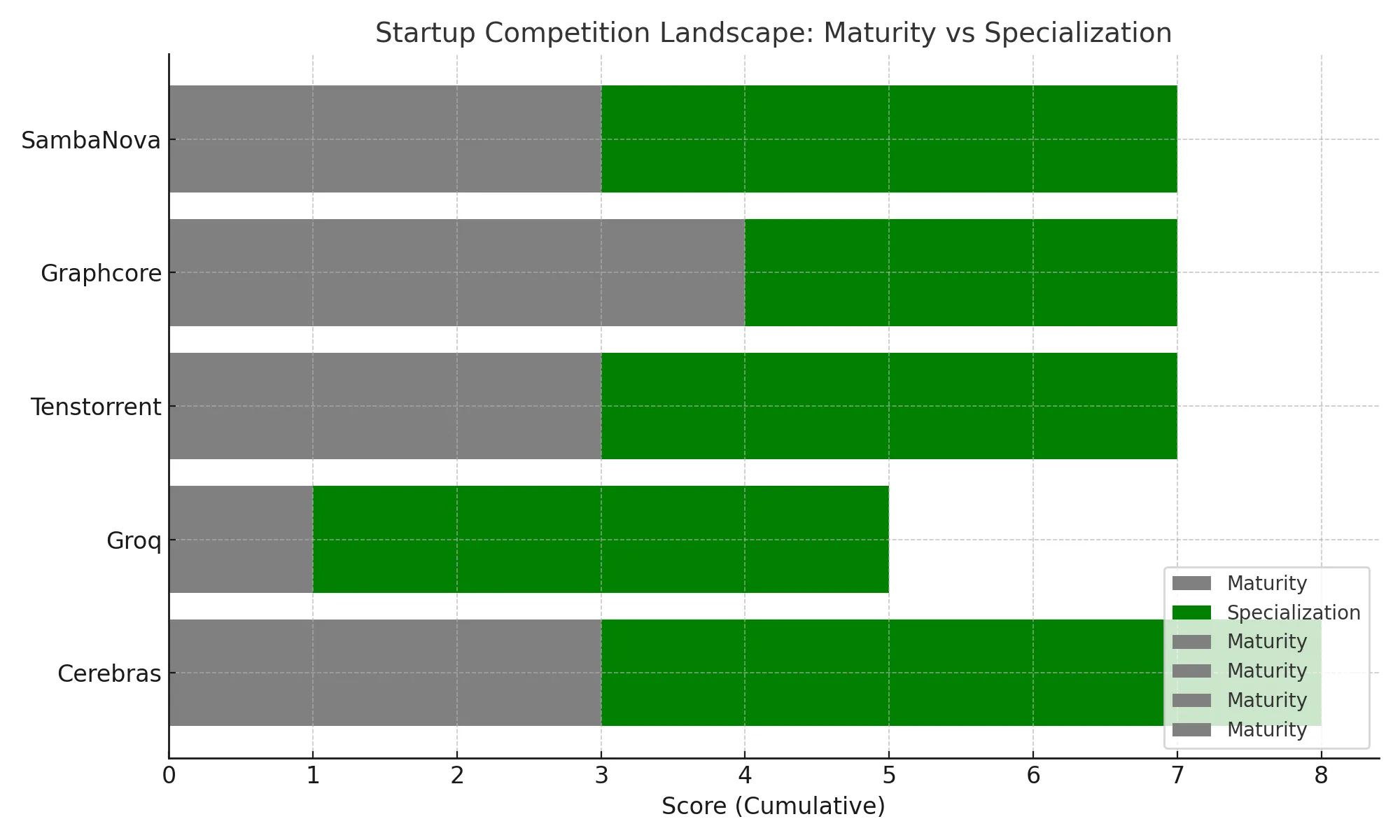This screenshot has width=1400, height=840.
Task: Click the x-axis tick label 8
Action: 1321,776
